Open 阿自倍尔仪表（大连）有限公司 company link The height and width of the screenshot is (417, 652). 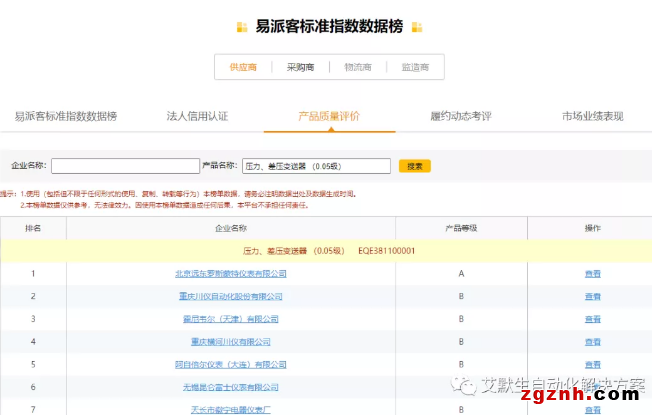[231, 365]
